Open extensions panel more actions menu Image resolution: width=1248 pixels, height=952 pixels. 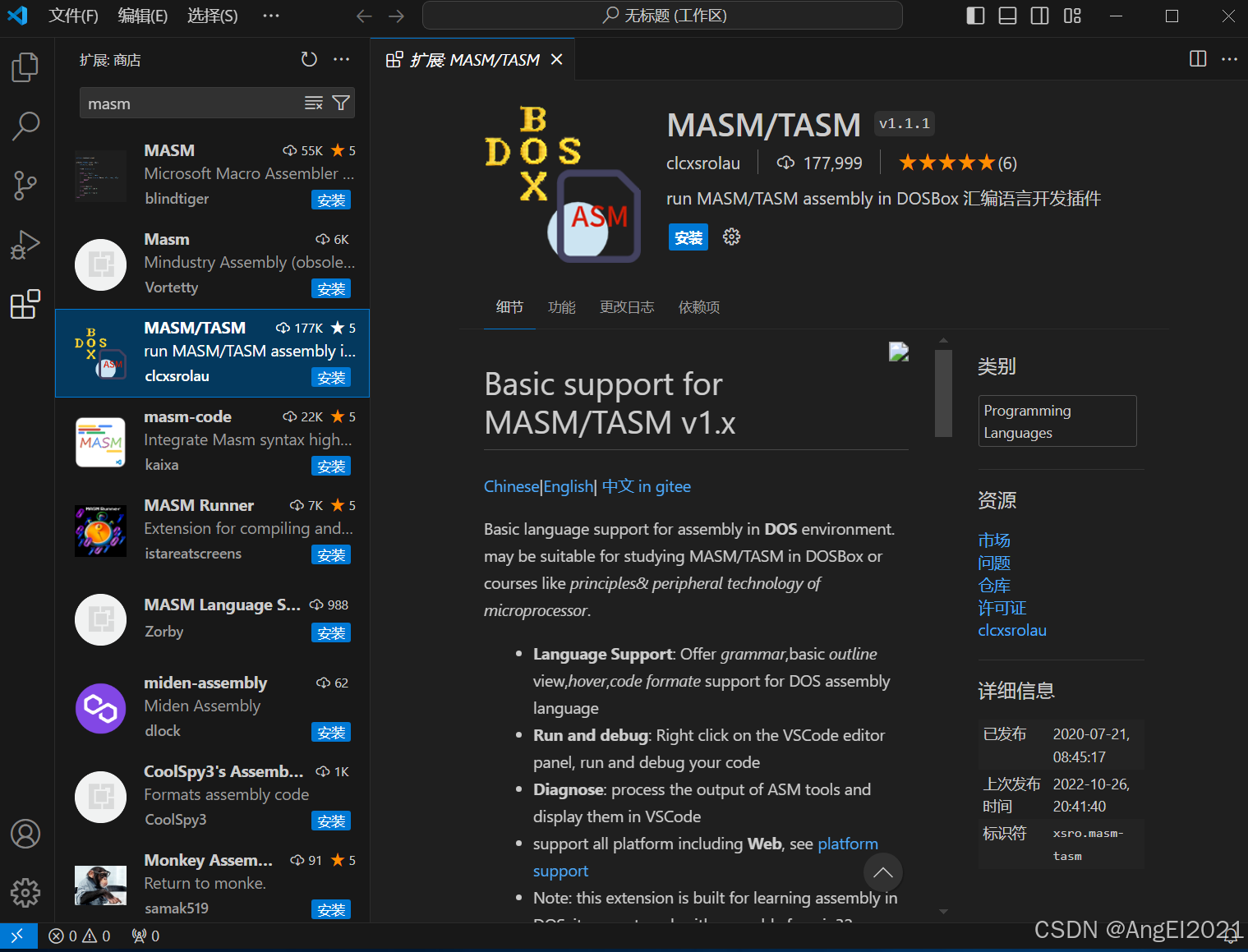342,59
